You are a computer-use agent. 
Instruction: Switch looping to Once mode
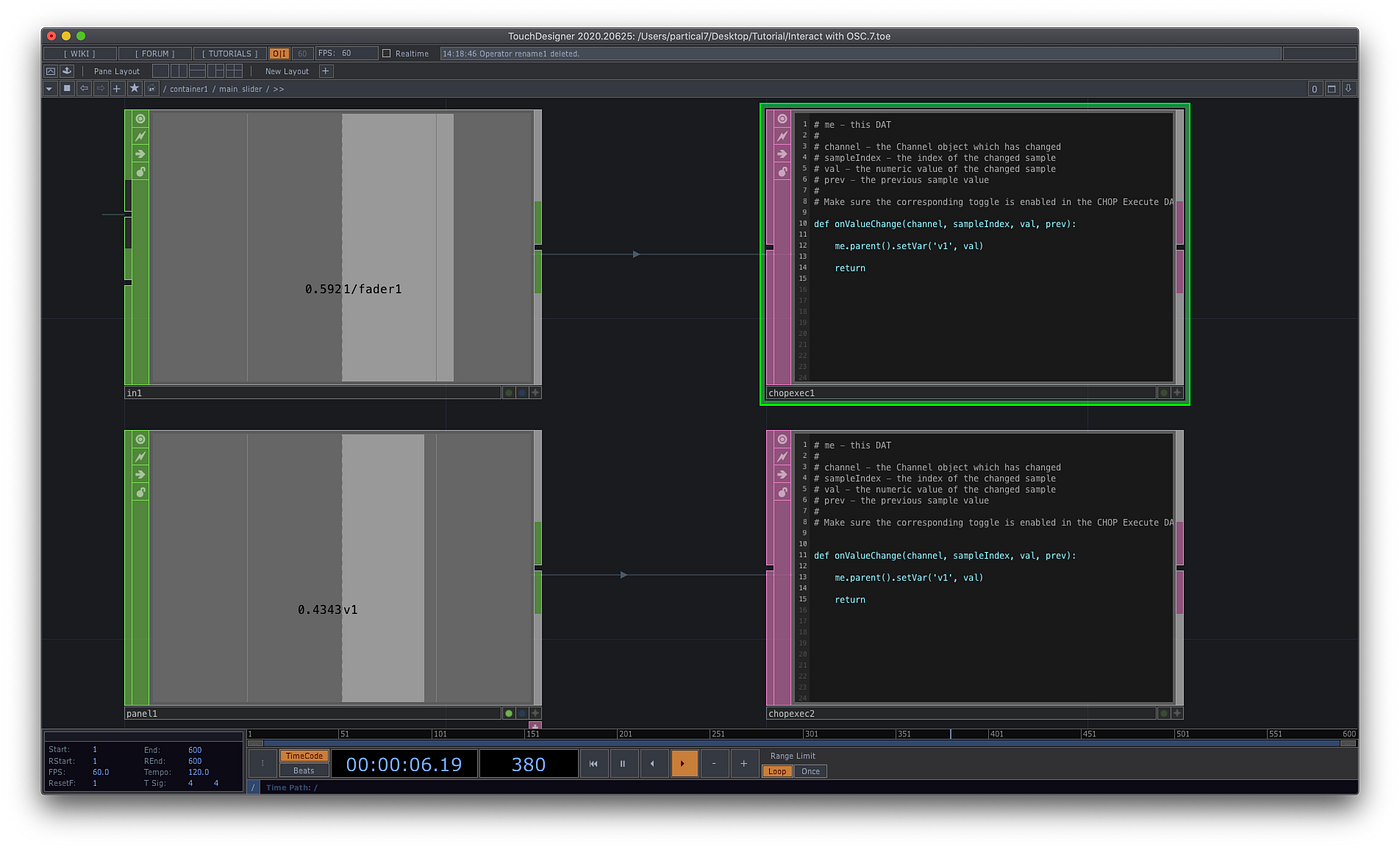[x=812, y=771]
